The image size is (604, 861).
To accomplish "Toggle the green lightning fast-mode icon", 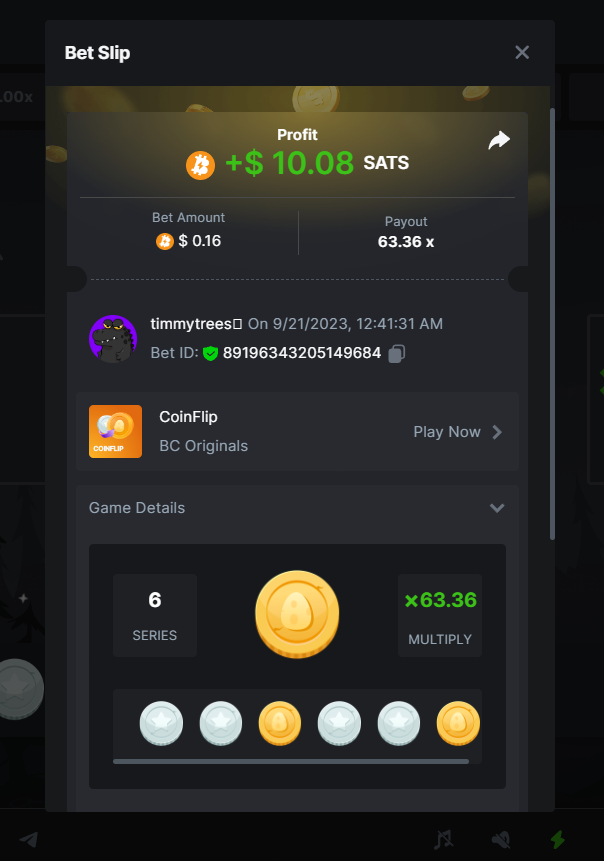I will pyautogui.click(x=558, y=839).
